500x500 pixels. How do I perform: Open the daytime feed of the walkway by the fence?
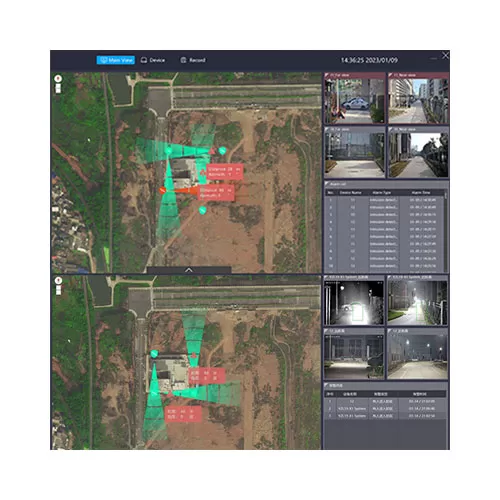tap(418, 155)
